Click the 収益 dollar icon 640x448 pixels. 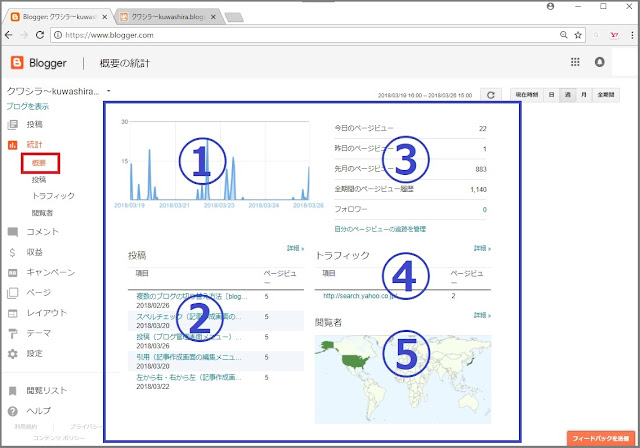point(12,253)
